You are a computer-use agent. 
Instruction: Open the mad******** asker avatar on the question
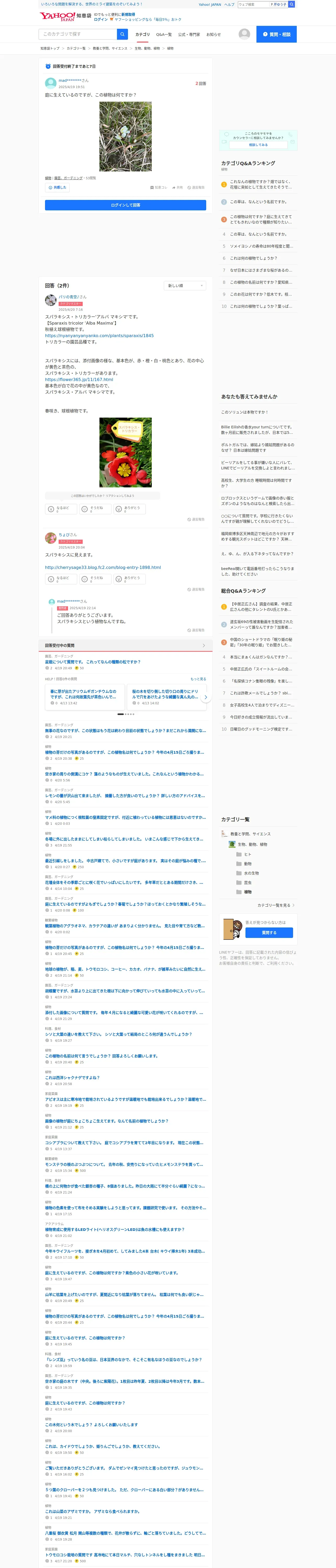[x=51, y=83]
